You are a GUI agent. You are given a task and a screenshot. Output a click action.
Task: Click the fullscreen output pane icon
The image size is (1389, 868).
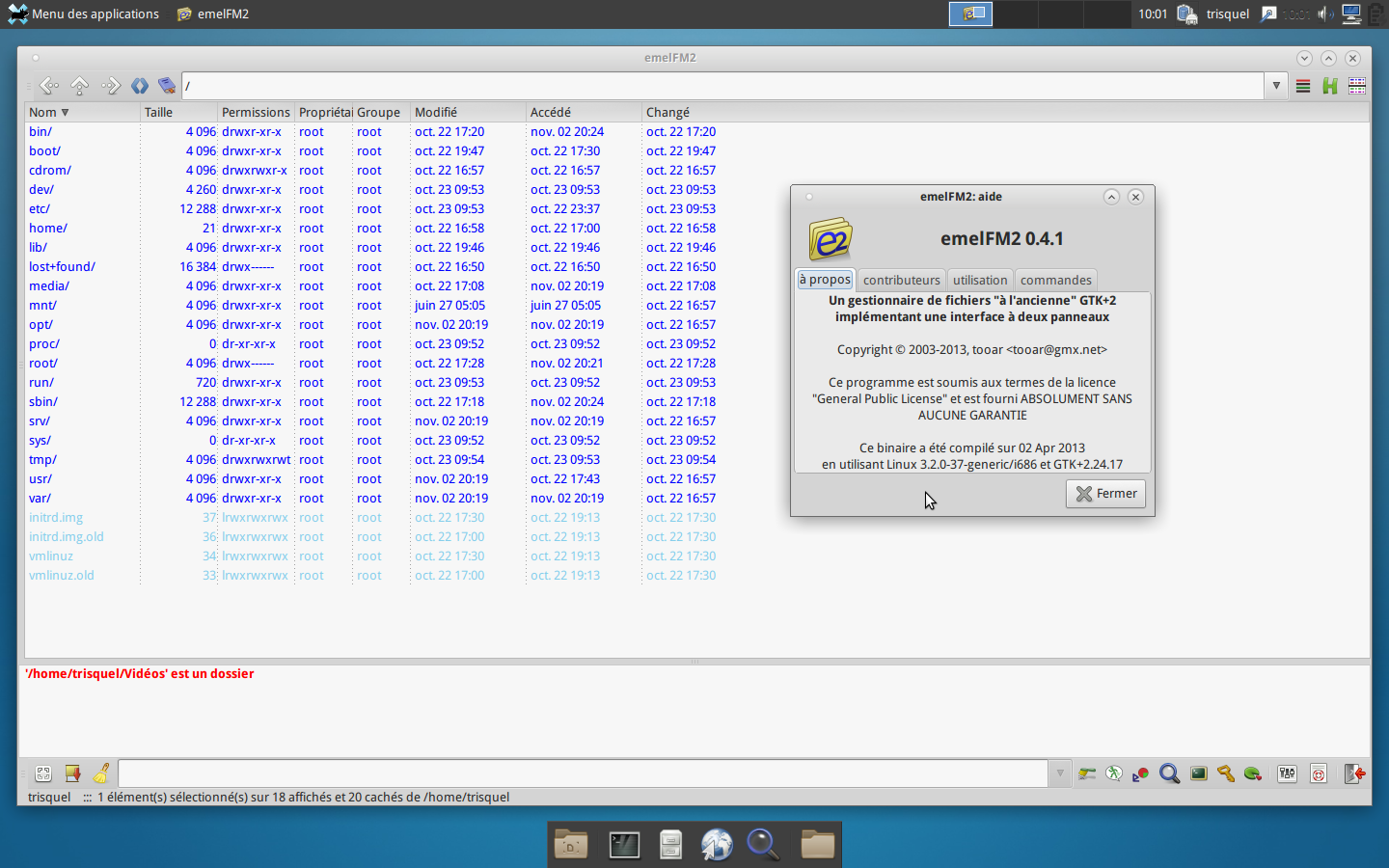coord(43,773)
